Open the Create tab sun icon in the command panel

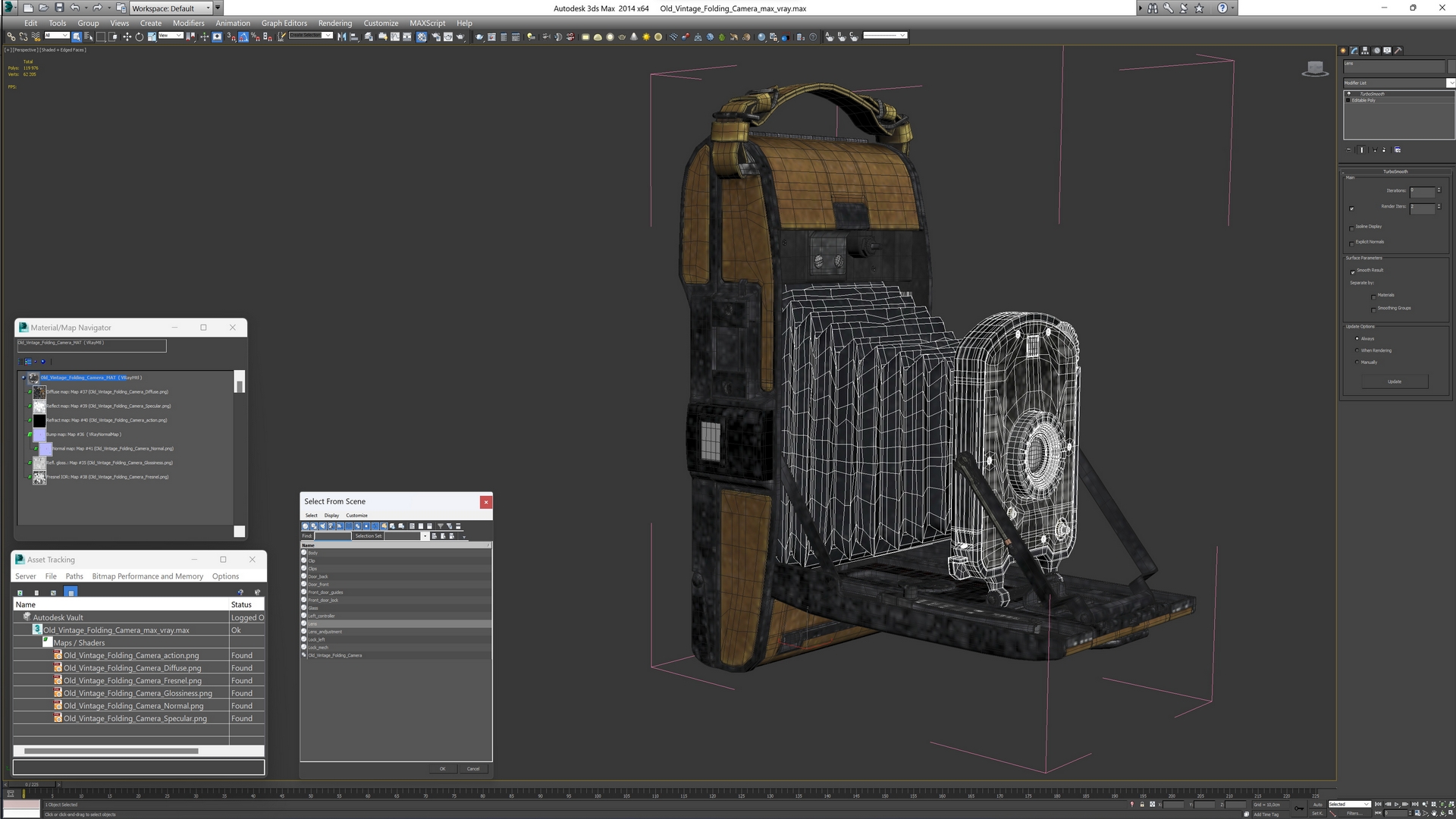(1343, 51)
